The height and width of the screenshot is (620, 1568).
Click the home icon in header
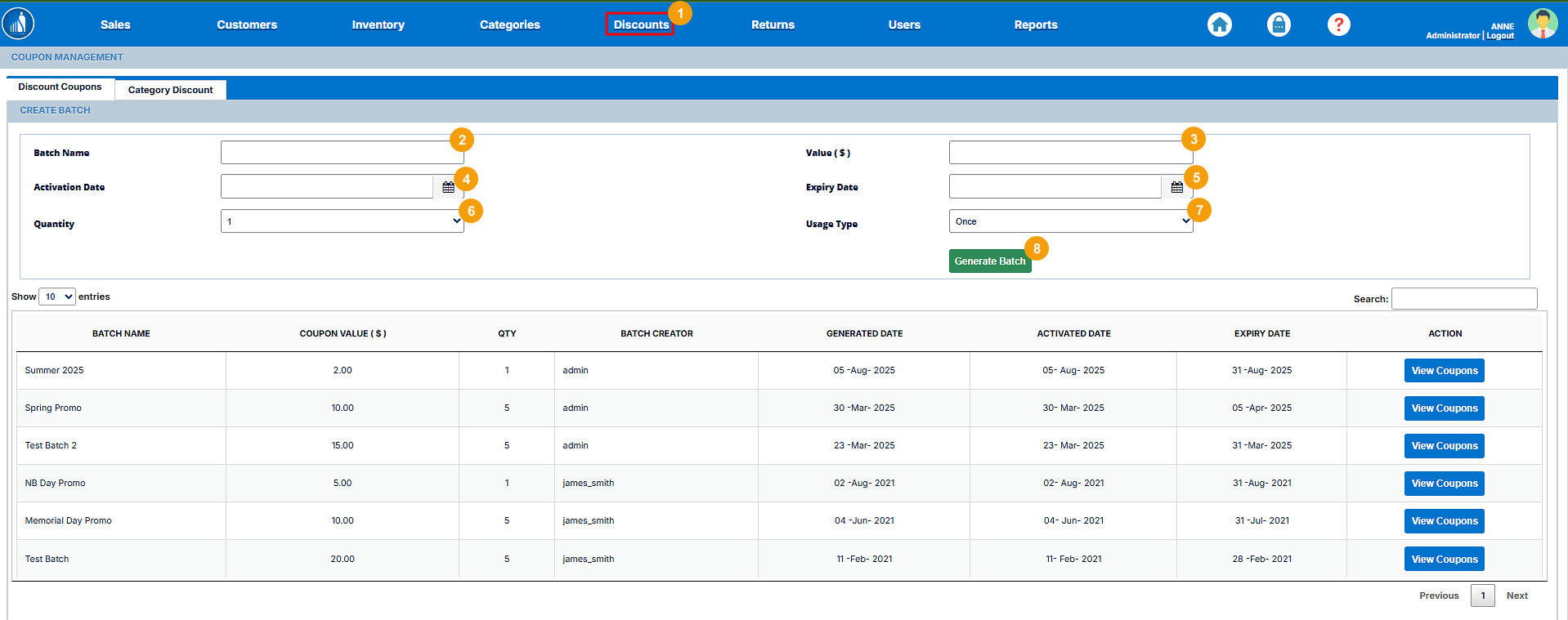(x=1219, y=25)
